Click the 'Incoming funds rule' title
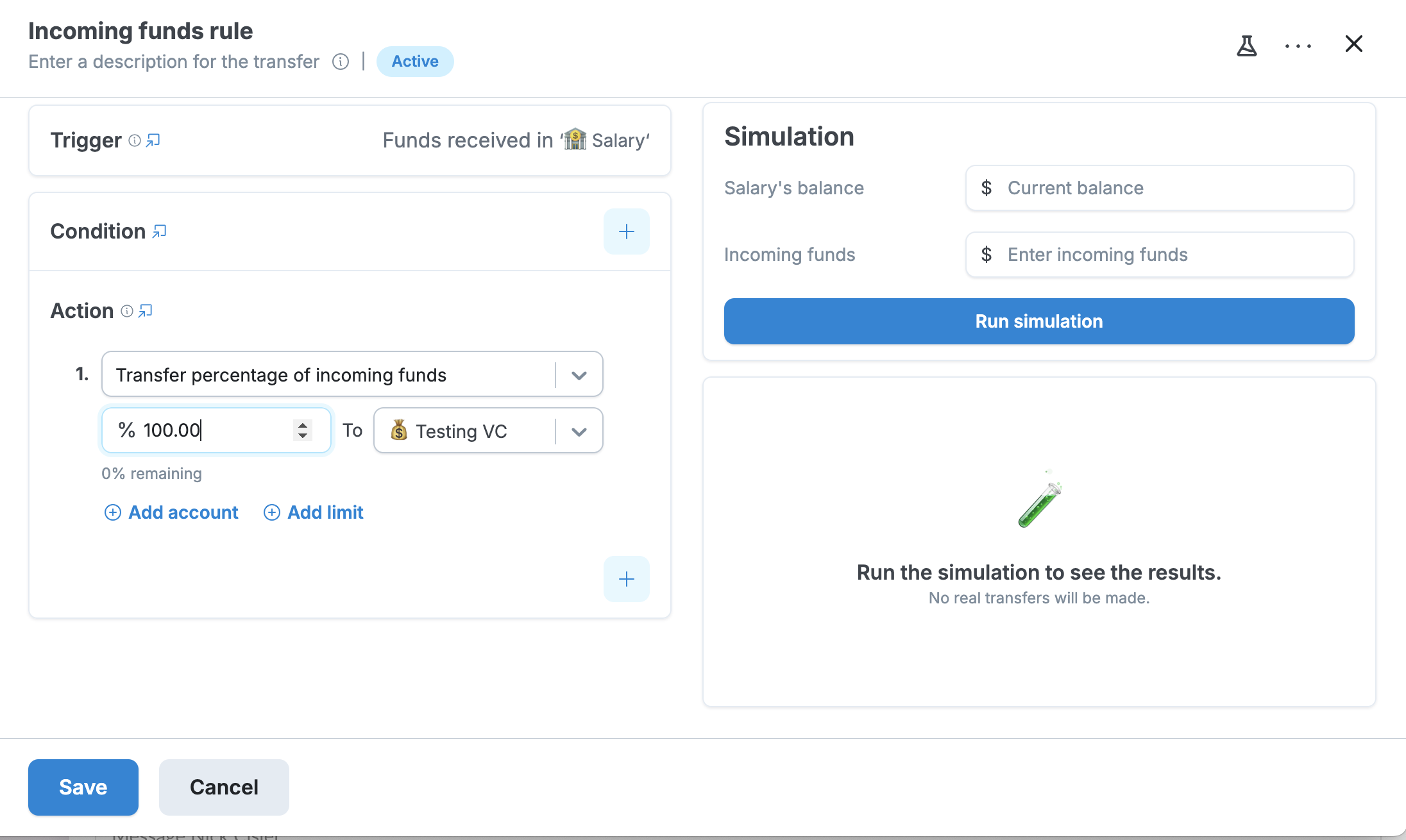The height and width of the screenshot is (840, 1406). (140, 31)
